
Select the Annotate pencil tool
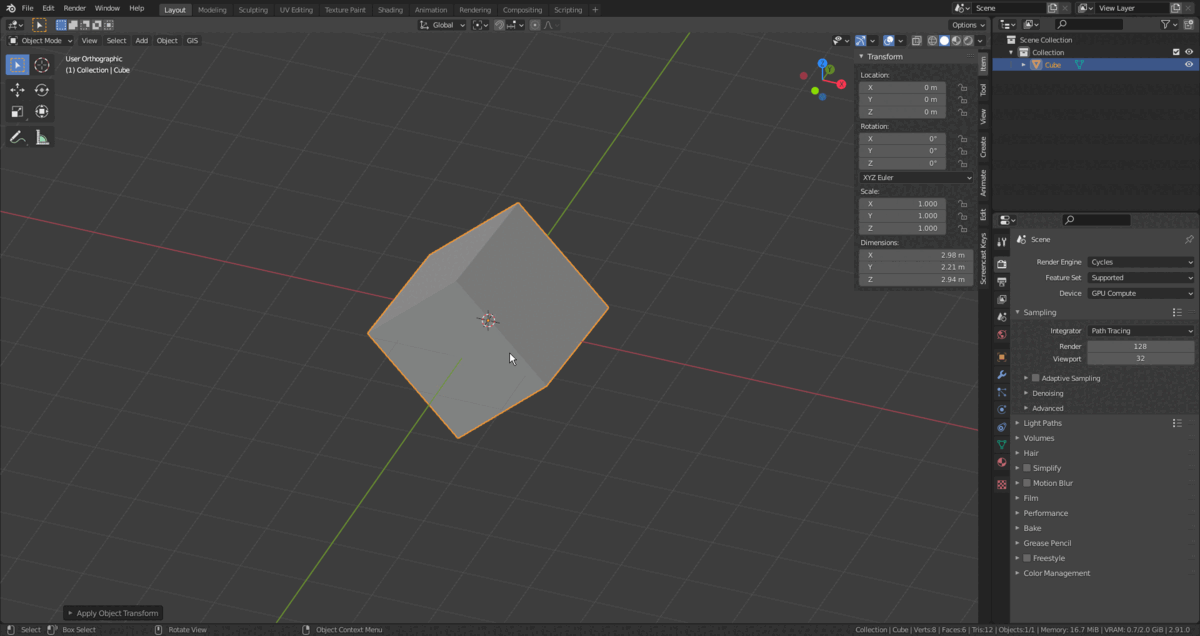(x=17, y=137)
